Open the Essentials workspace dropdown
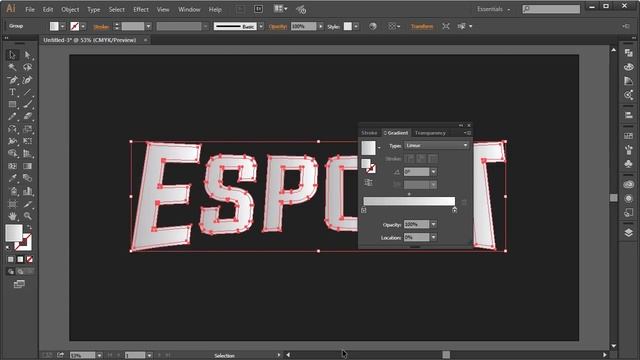The image size is (640, 360). tap(493, 9)
